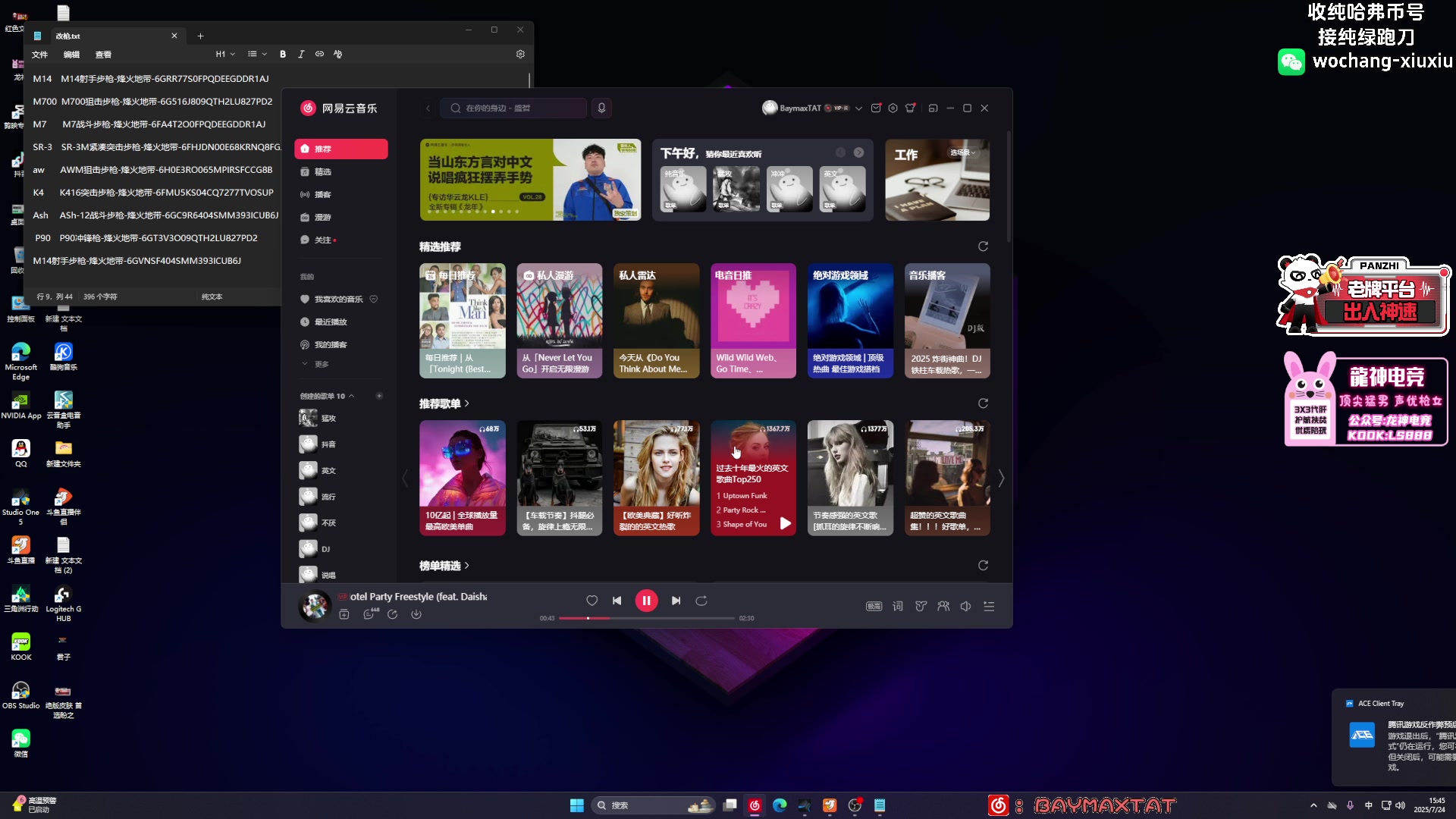Open the hexagon settings icon in NetEase Music
Image resolution: width=1456 pixels, height=819 pixels.
pyautogui.click(x=893, y=108)
